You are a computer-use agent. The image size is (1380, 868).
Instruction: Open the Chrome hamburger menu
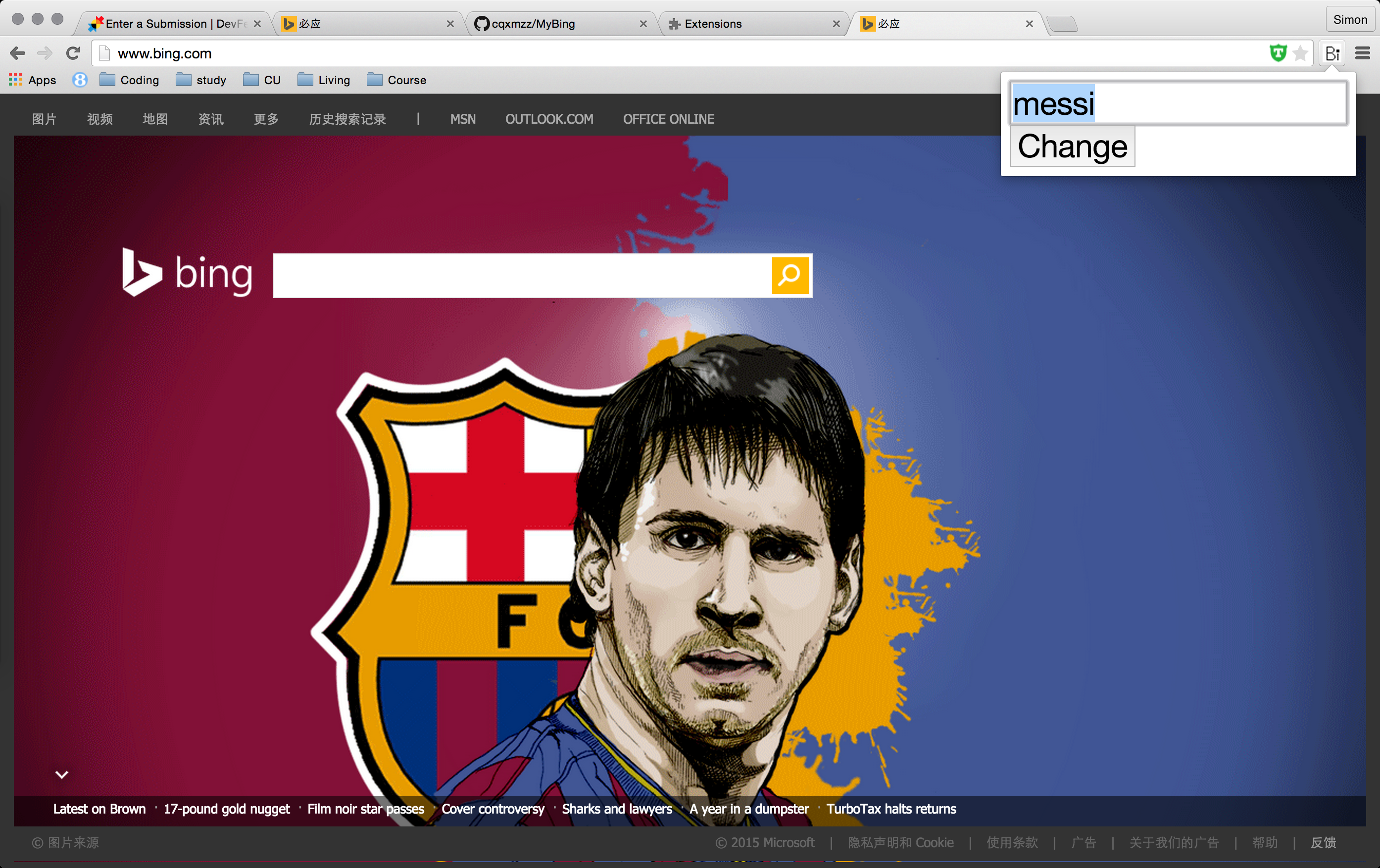[x=1362, y=53]
